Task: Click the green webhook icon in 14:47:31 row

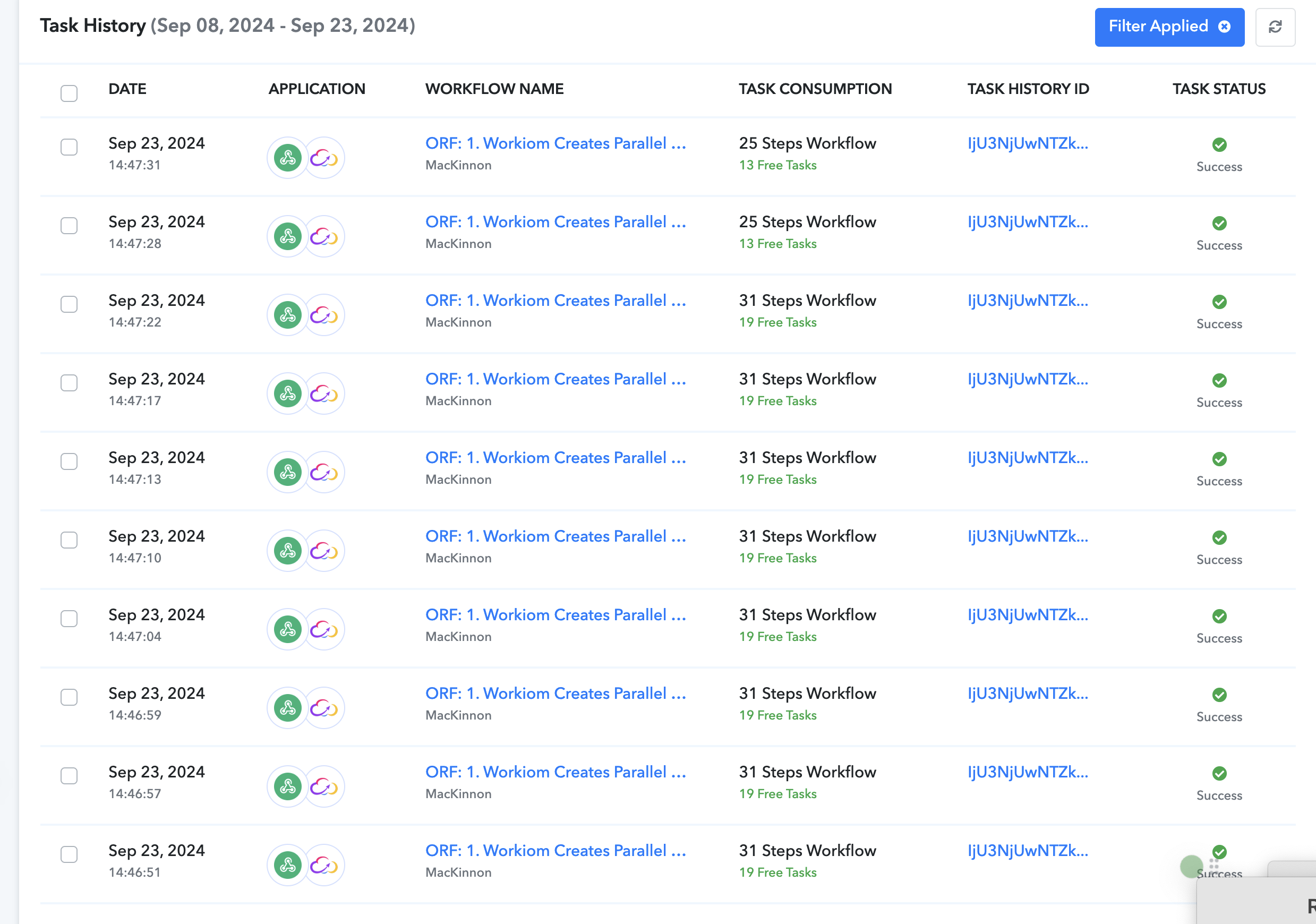Action: pos(288,158)
